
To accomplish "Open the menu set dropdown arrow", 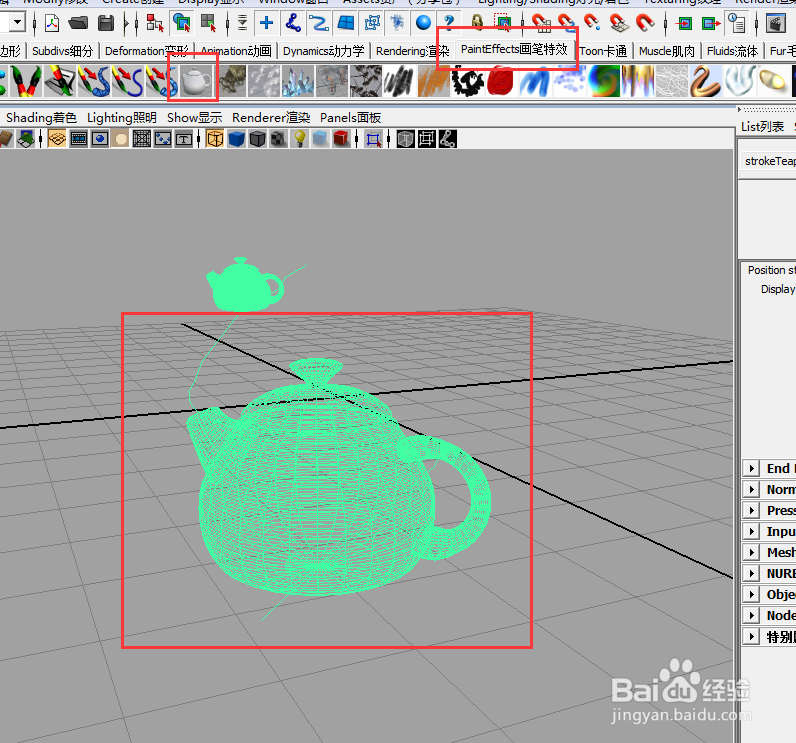I will tap(18, 22).
